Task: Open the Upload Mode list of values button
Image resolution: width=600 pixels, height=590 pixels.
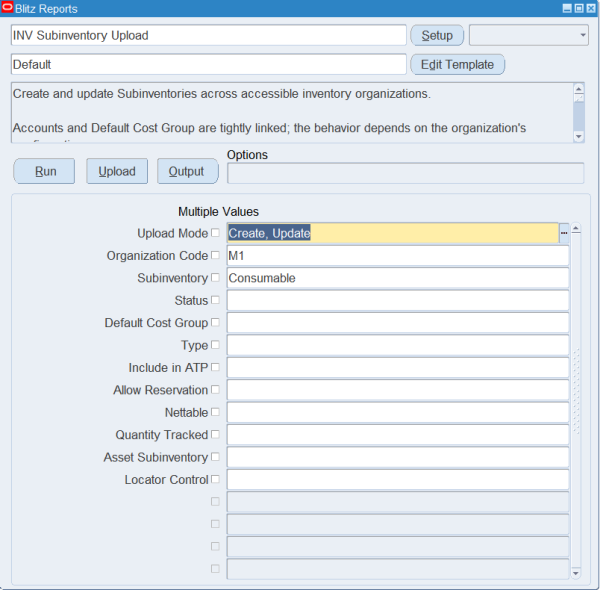Action: pyautogui.click(x=564, y=233)
